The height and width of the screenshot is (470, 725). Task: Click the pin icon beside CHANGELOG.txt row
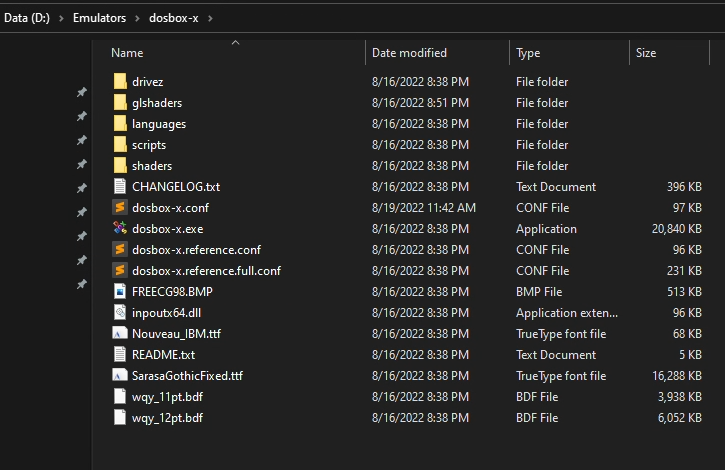[81, 188]
